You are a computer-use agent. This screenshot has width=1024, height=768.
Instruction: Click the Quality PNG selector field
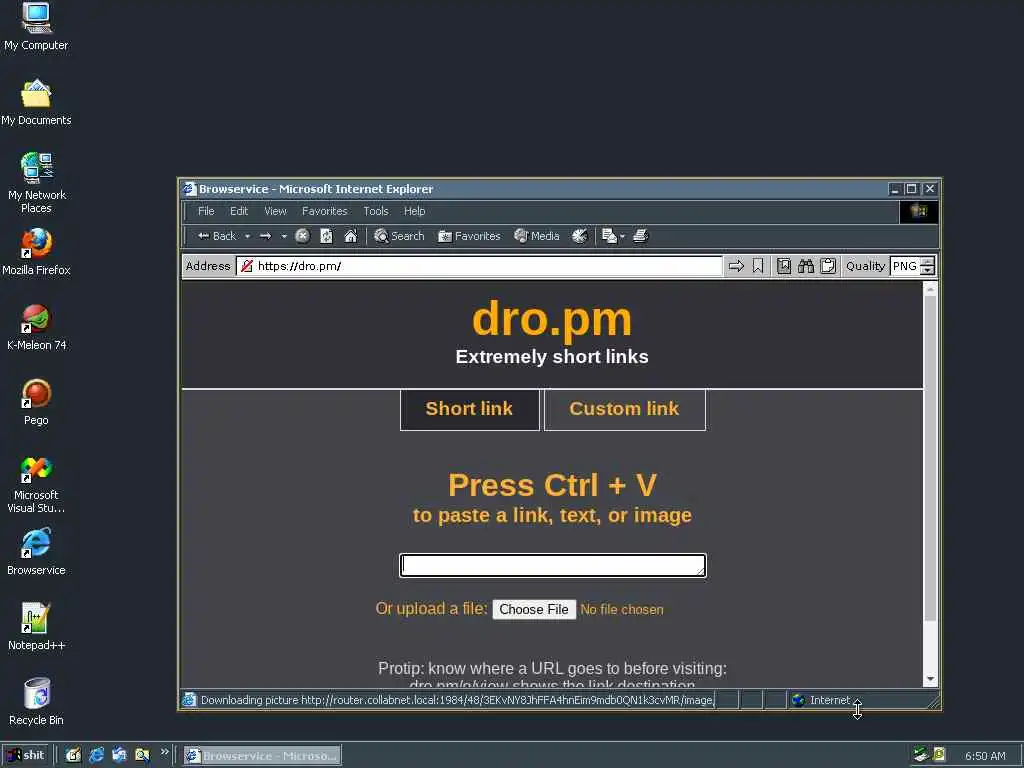[x=904, y=266]
